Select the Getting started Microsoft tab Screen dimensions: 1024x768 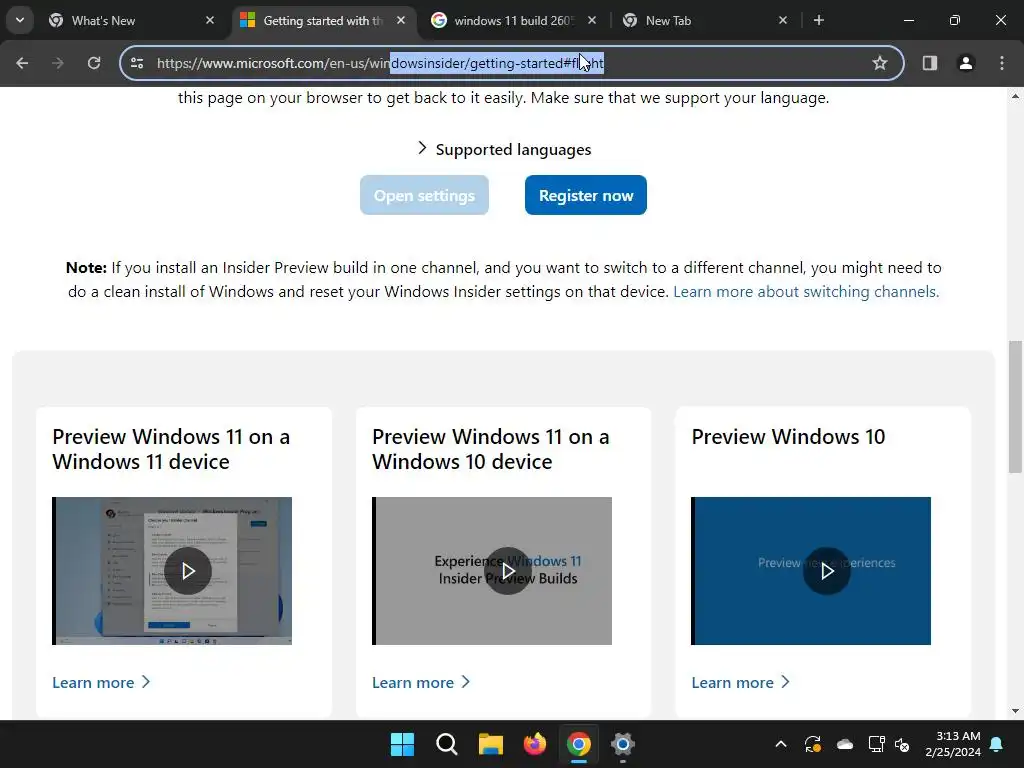point(323,21)
